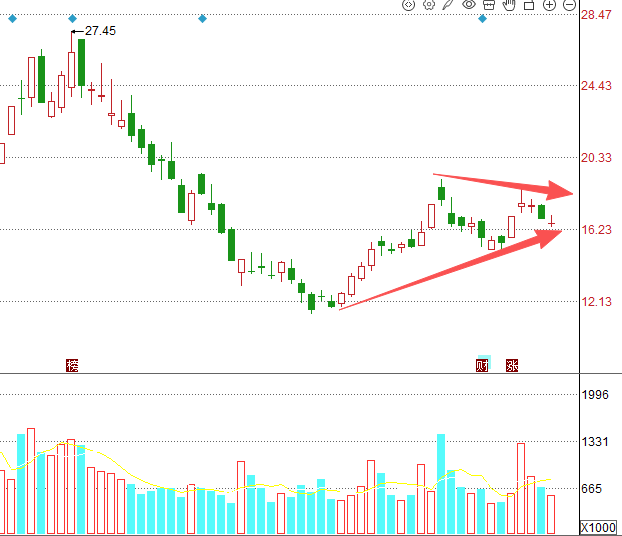Click the zoom out minus icon
This screenshot has width=622, height=536.
click(x=570, y=5)
